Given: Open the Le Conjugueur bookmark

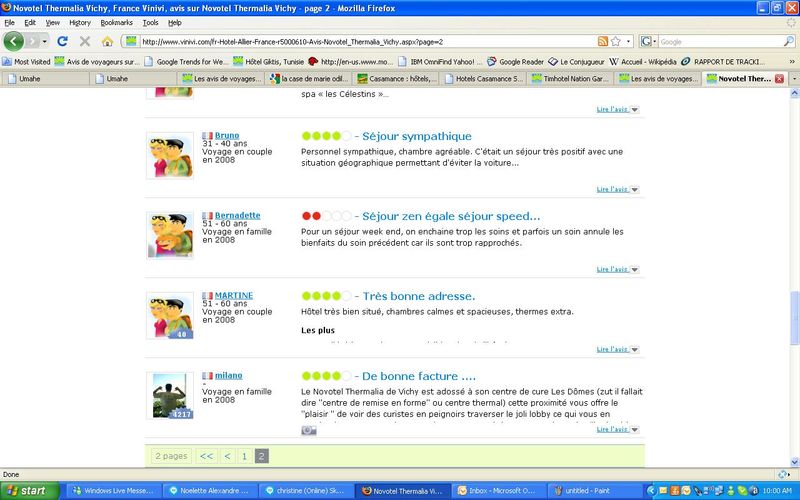Looking at the screenshot, I should 576,62.
